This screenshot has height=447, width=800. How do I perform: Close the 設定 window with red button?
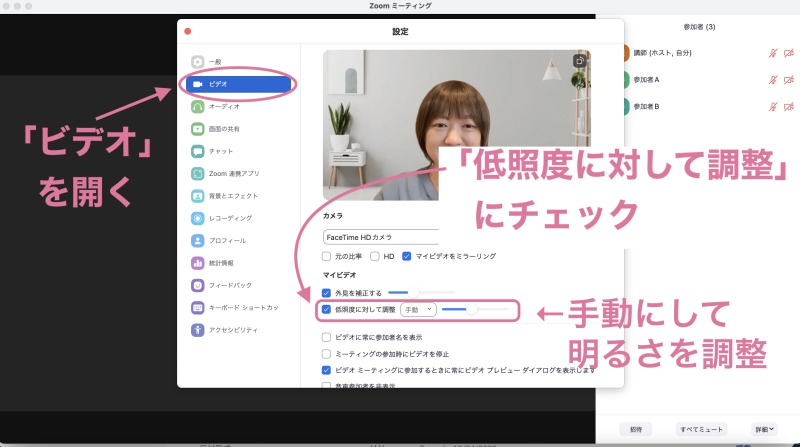click(188, 32)
